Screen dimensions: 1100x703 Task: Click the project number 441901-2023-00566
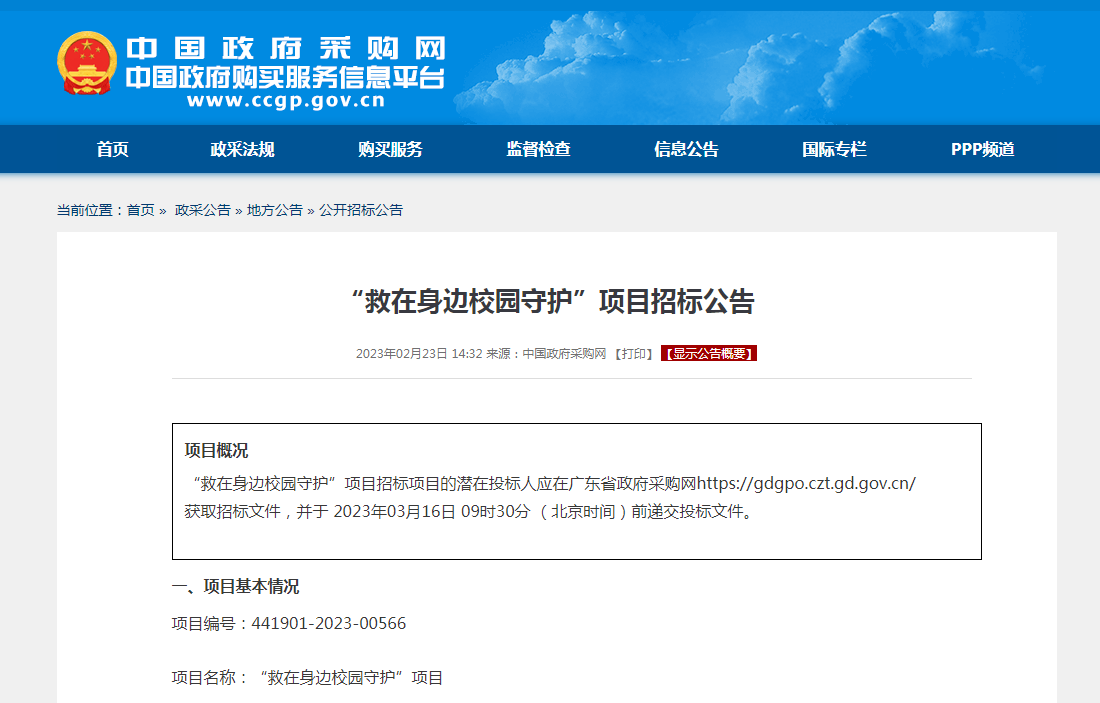[x=328, y=624]
